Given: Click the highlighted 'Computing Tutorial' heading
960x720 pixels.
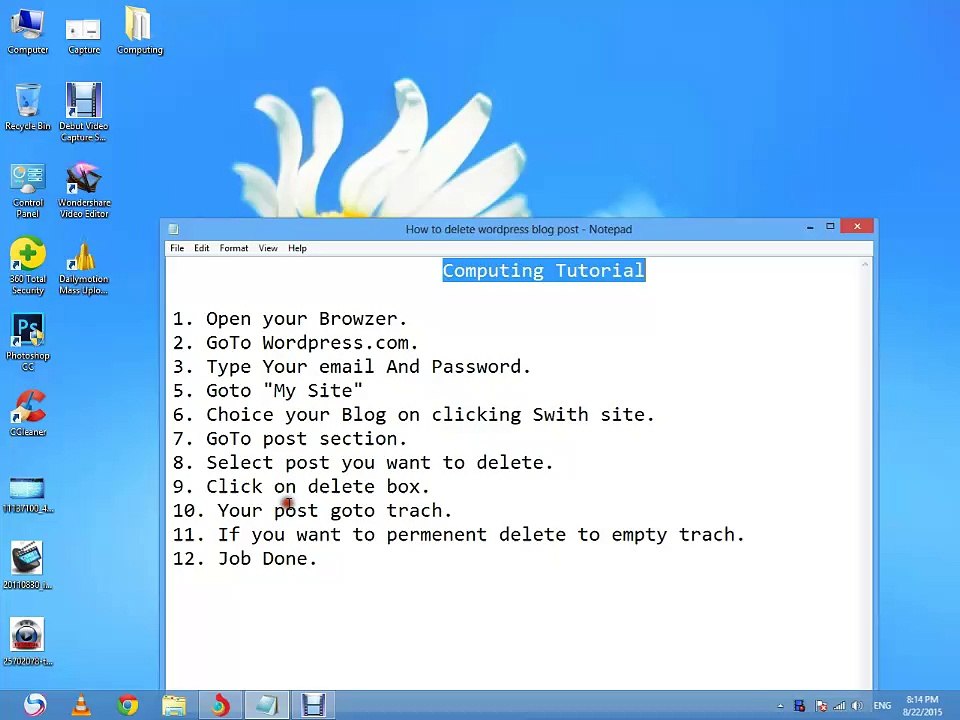Looking at the screenshot, I should coord(544,270).
